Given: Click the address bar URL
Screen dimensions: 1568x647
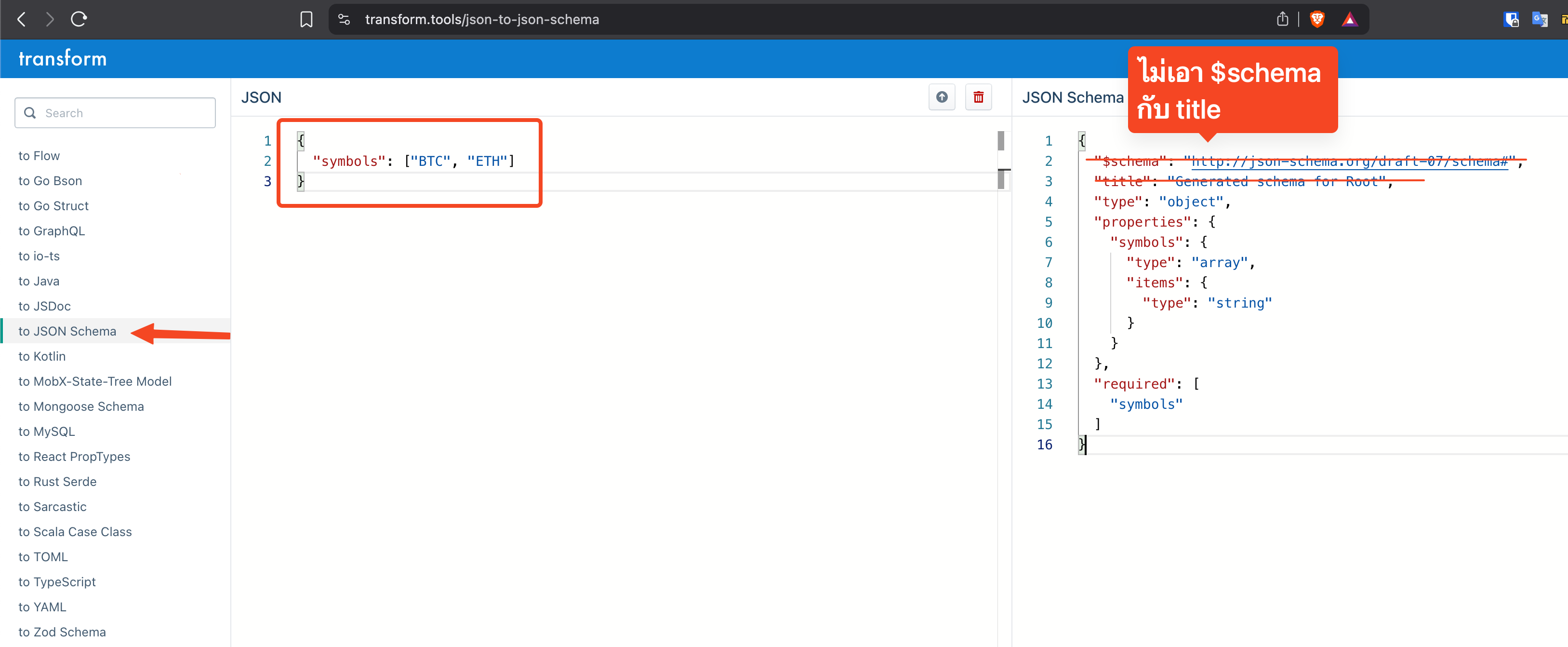Looking at the screenshot, I should point(481,19).
